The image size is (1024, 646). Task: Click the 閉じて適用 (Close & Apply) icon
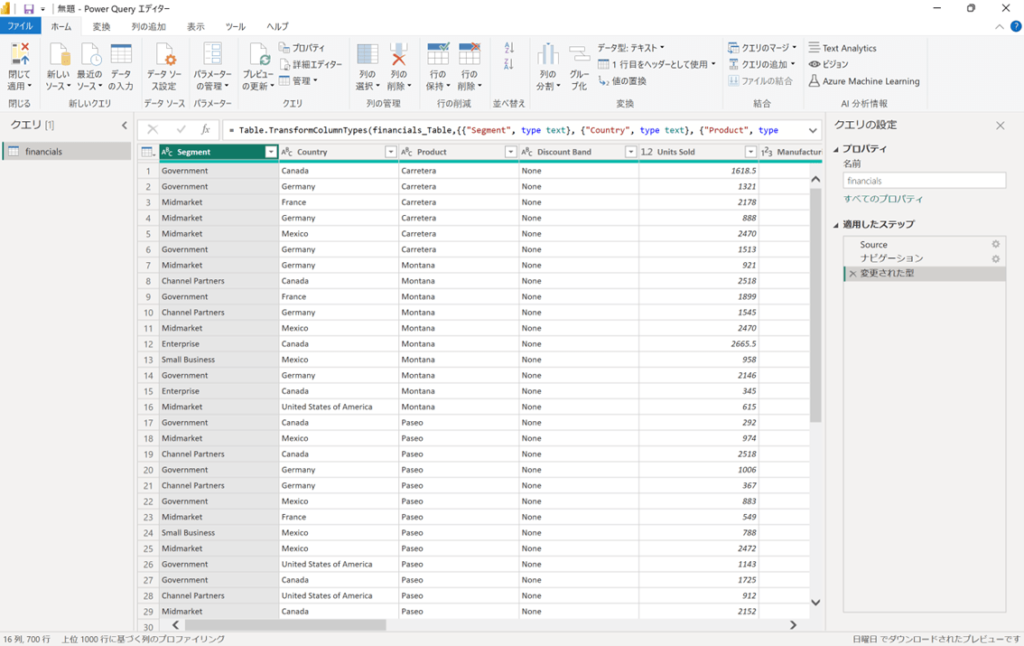pyautogui.click(x=19, y=56)
